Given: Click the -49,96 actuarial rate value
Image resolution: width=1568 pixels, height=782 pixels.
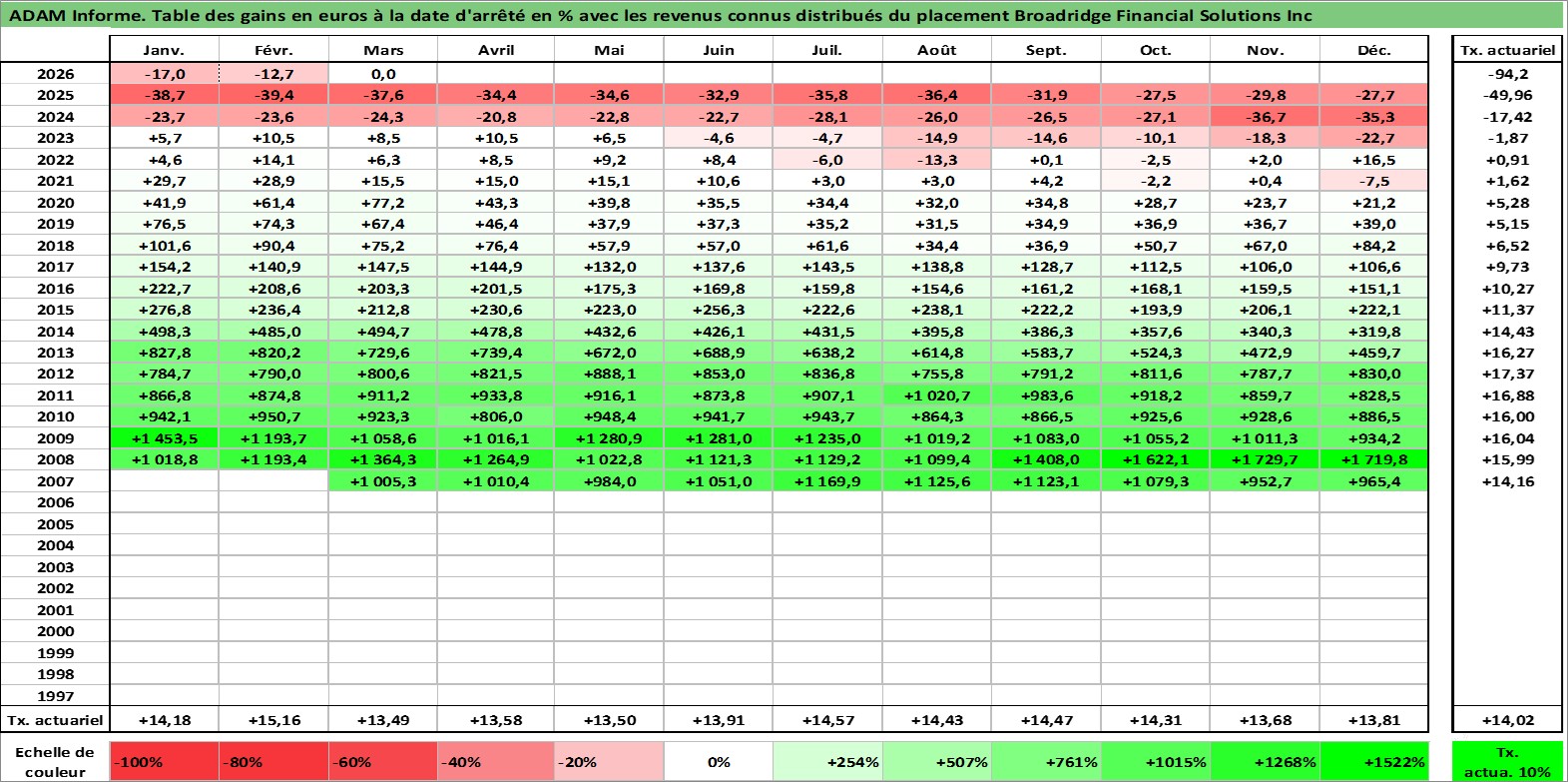Looking at the screenshot, I should [x=1507, y=95].
